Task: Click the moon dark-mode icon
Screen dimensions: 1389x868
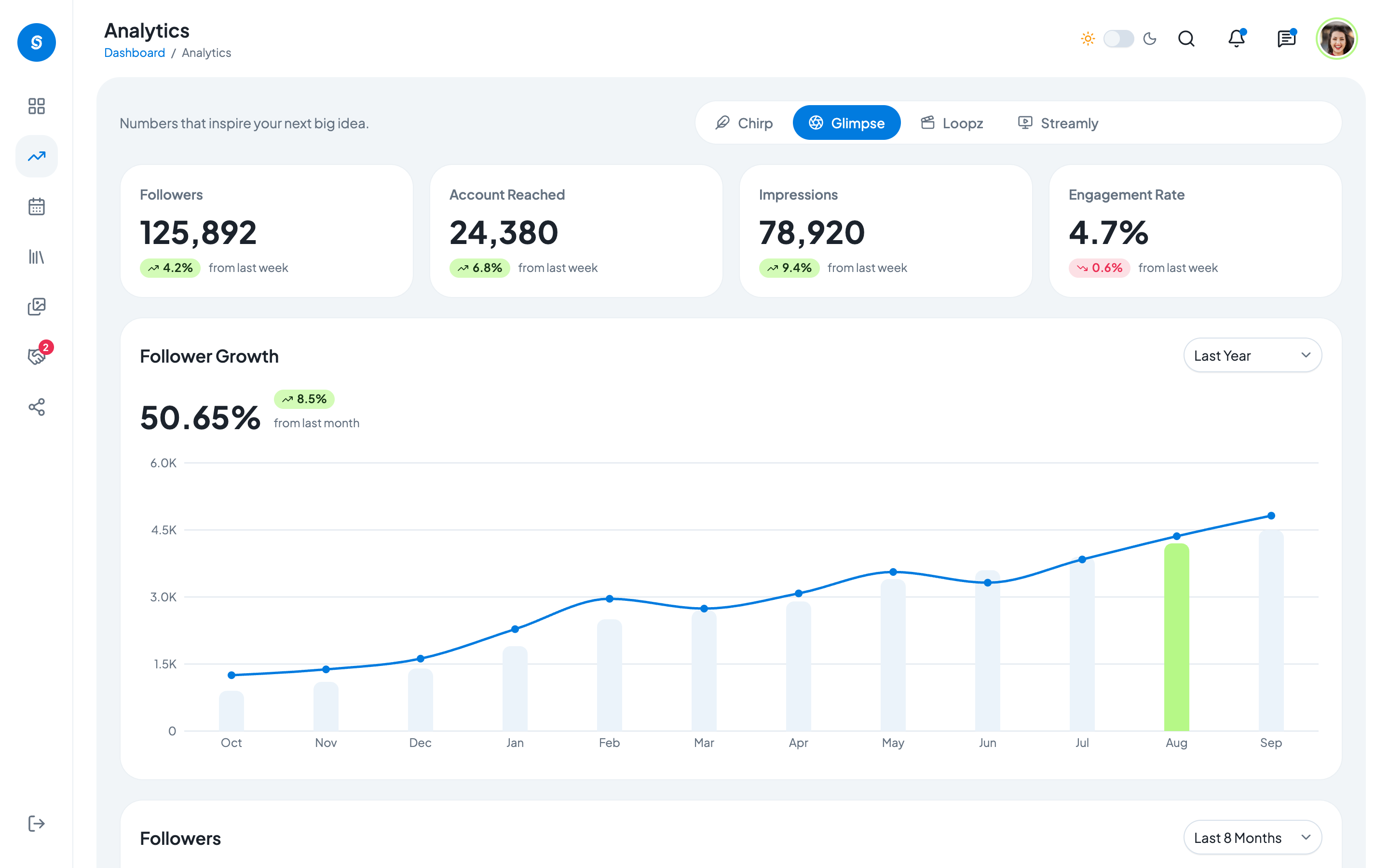Action: coord(1149,39)
